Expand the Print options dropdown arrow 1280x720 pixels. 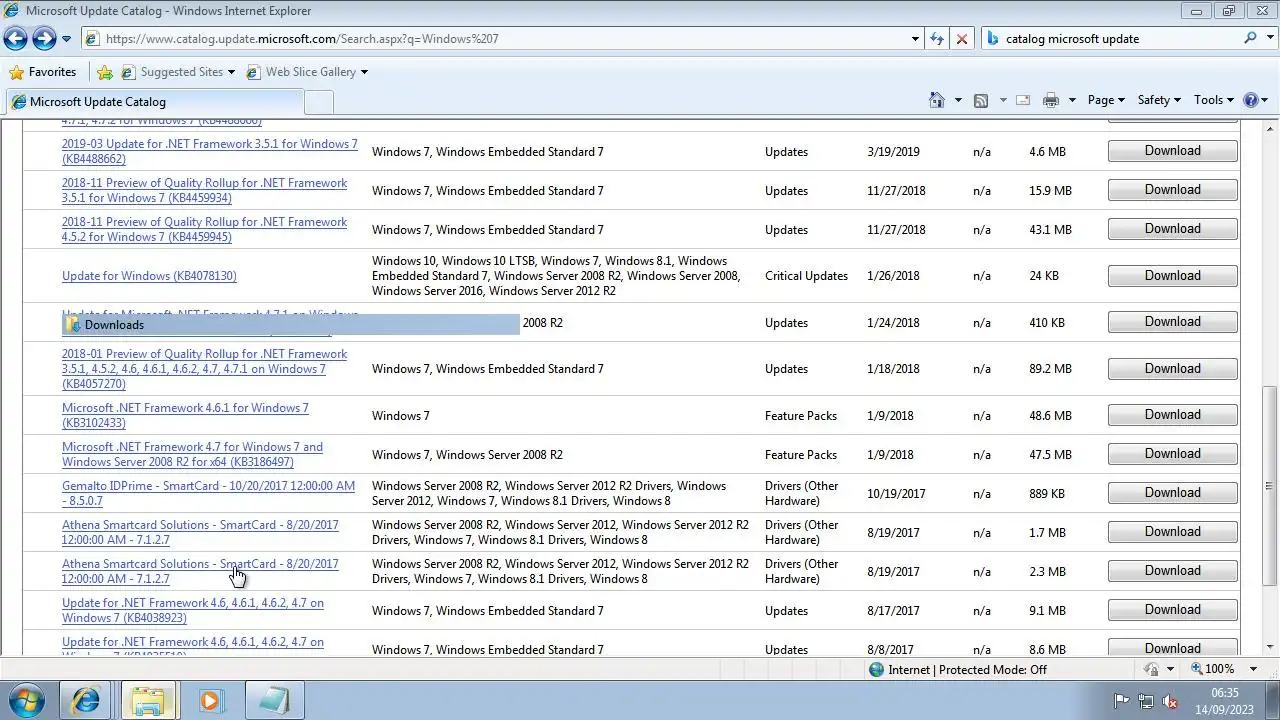tap(1072, 100)
